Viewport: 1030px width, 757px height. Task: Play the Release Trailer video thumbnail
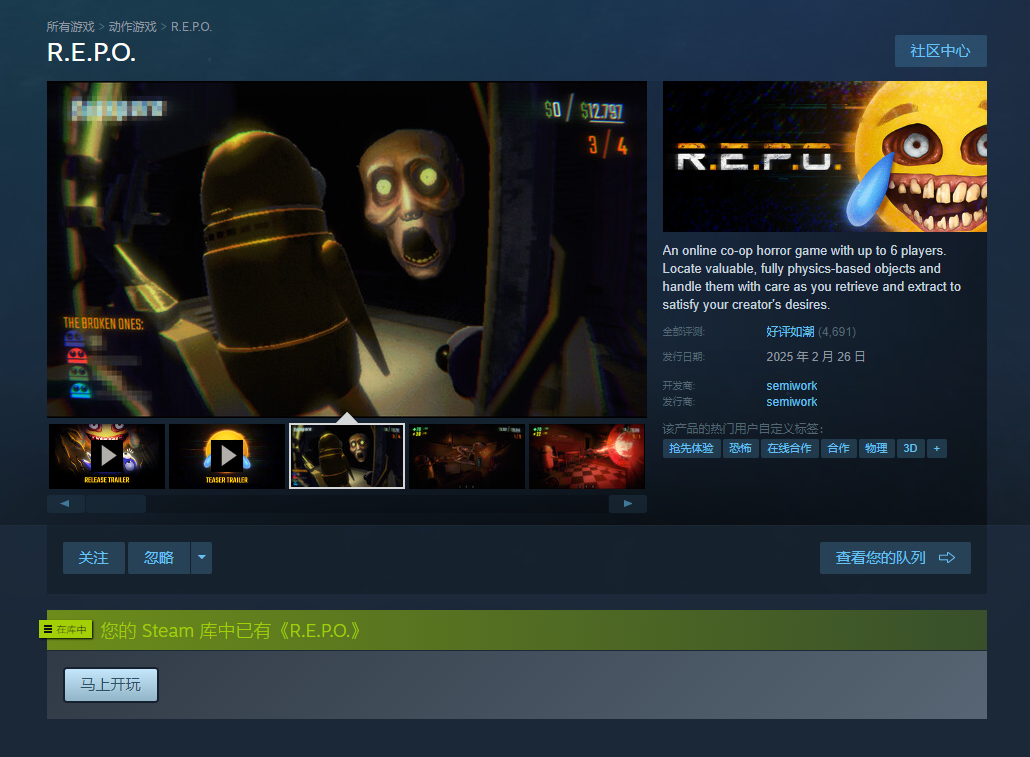click(107, 456)
